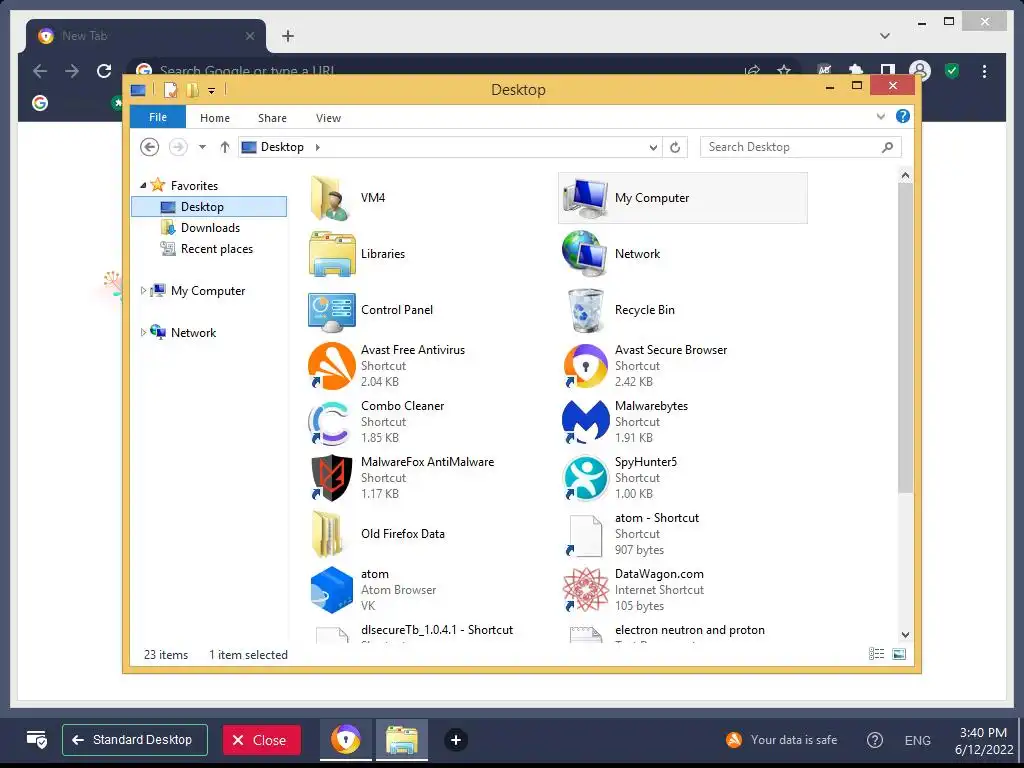Click the New folder icon in quick access toolbar

(x=192, y=90)
